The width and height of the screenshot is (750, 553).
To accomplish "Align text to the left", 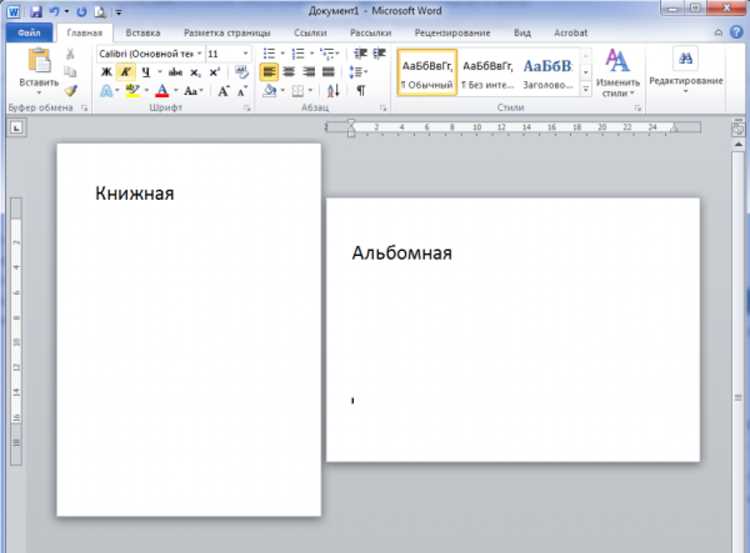I will tap(269, 72).
